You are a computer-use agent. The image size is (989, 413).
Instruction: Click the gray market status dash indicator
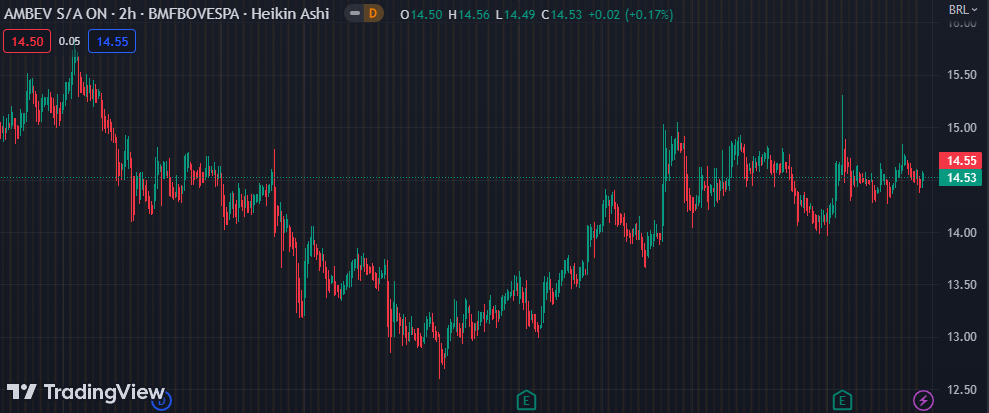coord(355,13)
